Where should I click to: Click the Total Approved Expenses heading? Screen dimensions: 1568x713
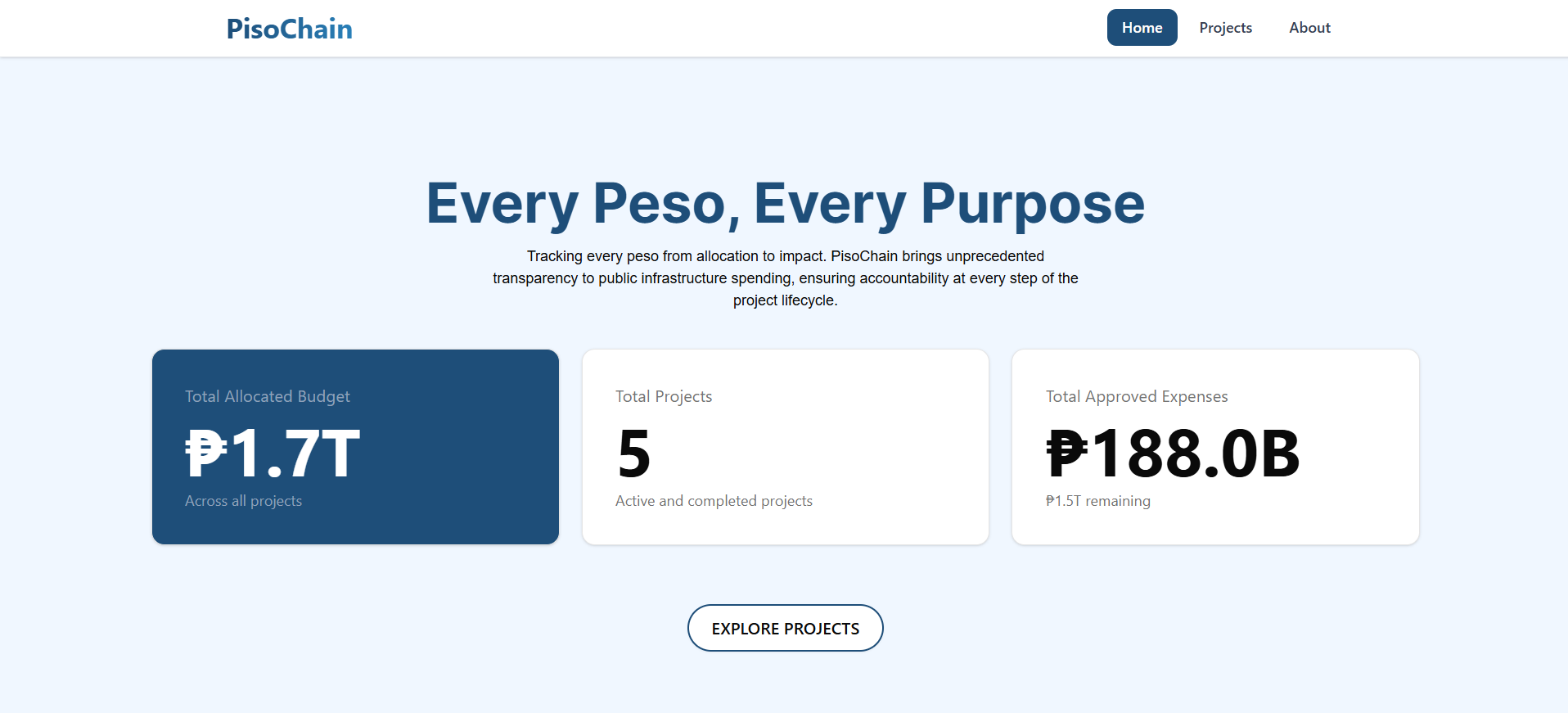[x=1136, y=396]
